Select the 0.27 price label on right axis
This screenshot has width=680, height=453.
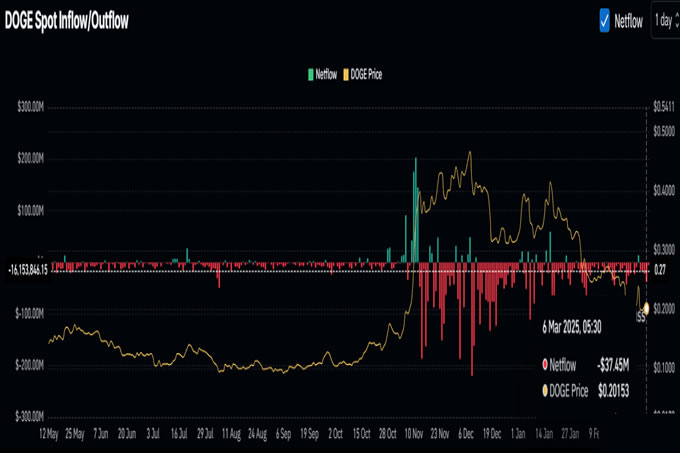point(659,269)
